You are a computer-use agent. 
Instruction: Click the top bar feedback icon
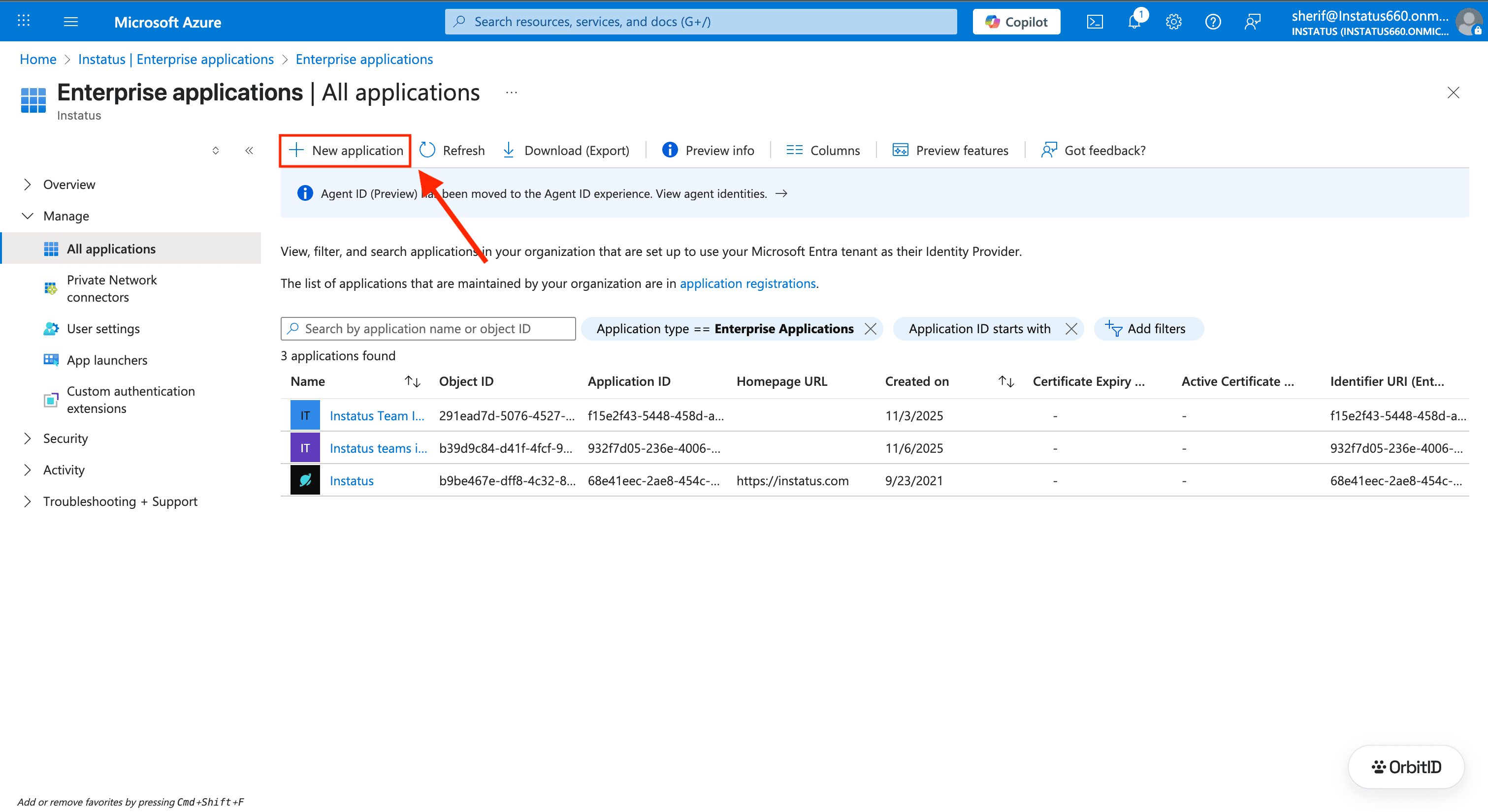pos(1252,22)
